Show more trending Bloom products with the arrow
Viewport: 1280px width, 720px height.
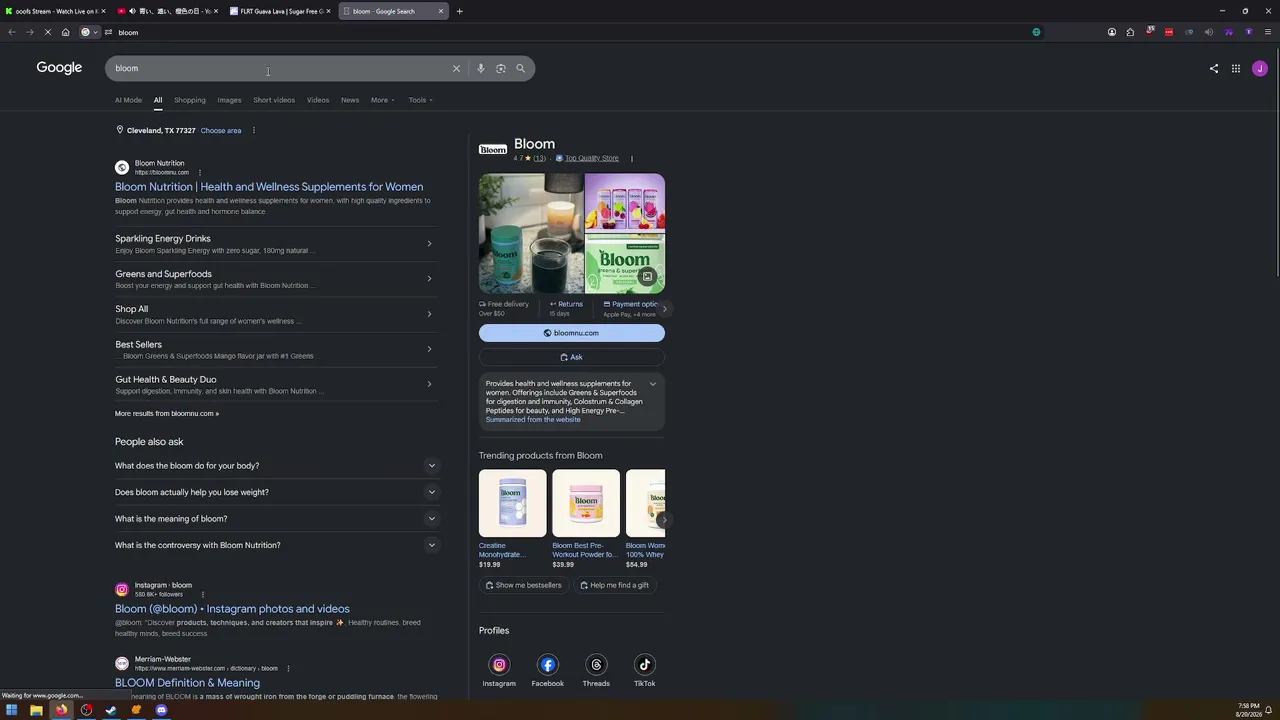pyautogui.click(x=664, y=520)
